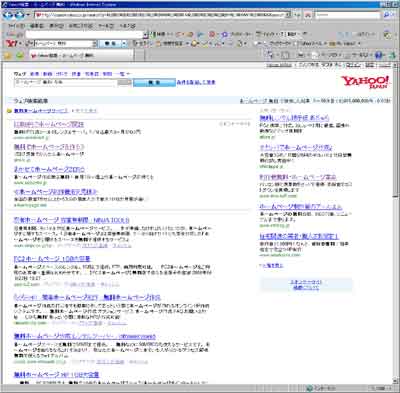The height and width of the screenshot is (393, 400).
Task: Open the ヘルプ(H) menu
Action: pyautogui.click(x=127, y=26)
